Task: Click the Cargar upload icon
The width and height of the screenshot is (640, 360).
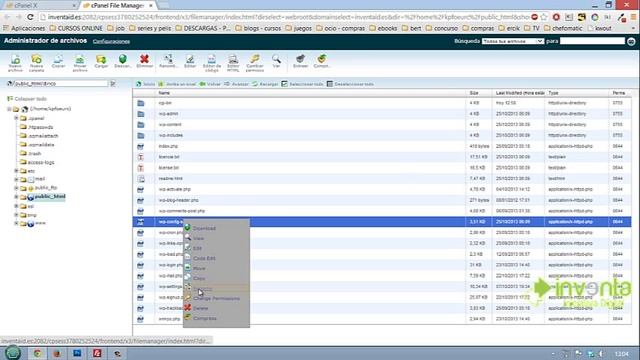Action: (101, 61)
